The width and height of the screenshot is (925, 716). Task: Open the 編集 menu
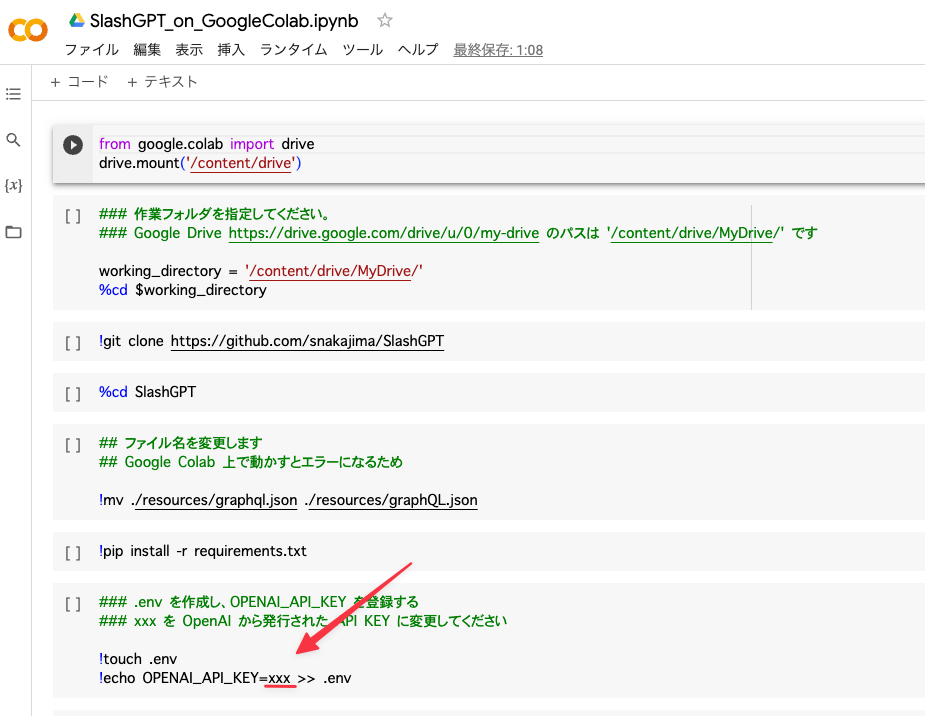click(x=147, y=50)
